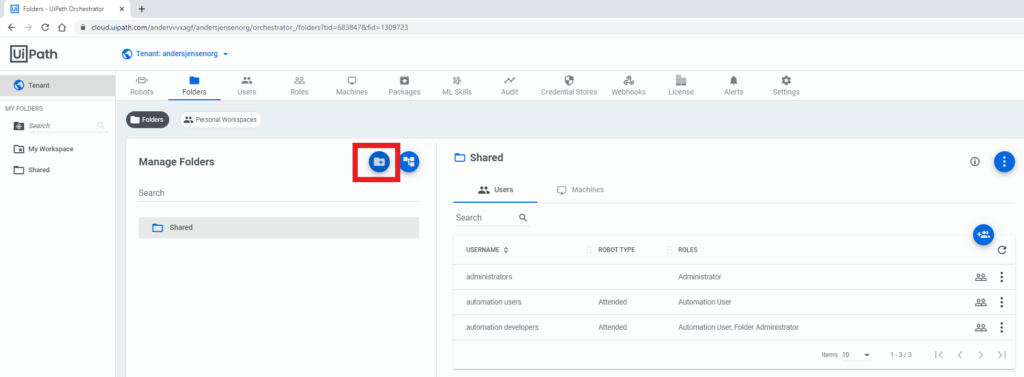
Task: Switch to the Machines tab
Action: click(580, 189)
